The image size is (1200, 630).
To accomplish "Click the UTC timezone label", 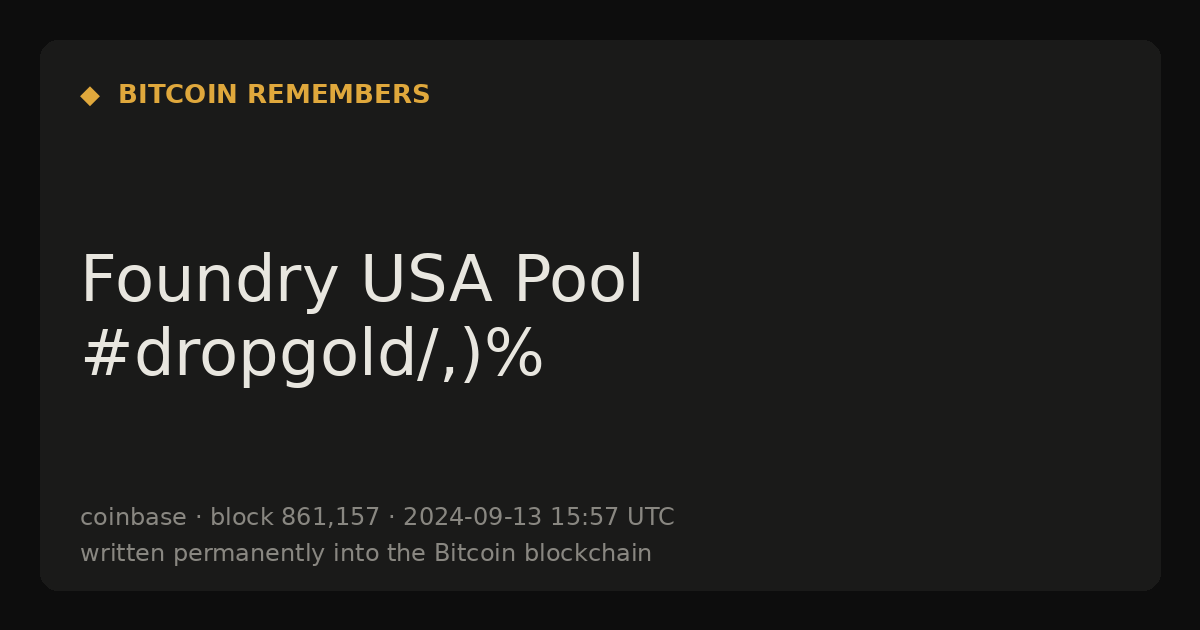I will pyautogui.click(x=651, y=518).
